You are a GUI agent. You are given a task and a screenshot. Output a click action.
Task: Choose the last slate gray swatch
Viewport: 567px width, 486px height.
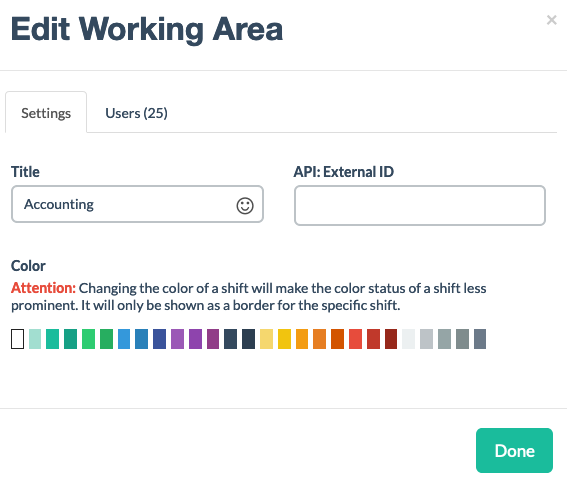[480, 339]
